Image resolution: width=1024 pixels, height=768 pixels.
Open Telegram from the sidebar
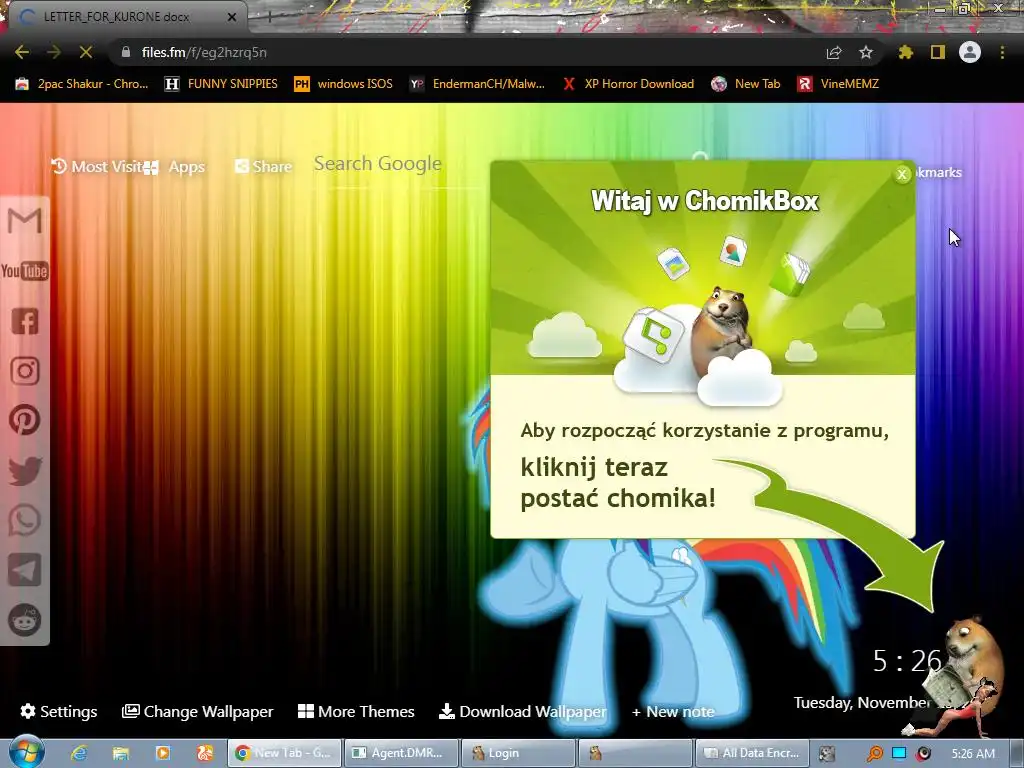25,570
